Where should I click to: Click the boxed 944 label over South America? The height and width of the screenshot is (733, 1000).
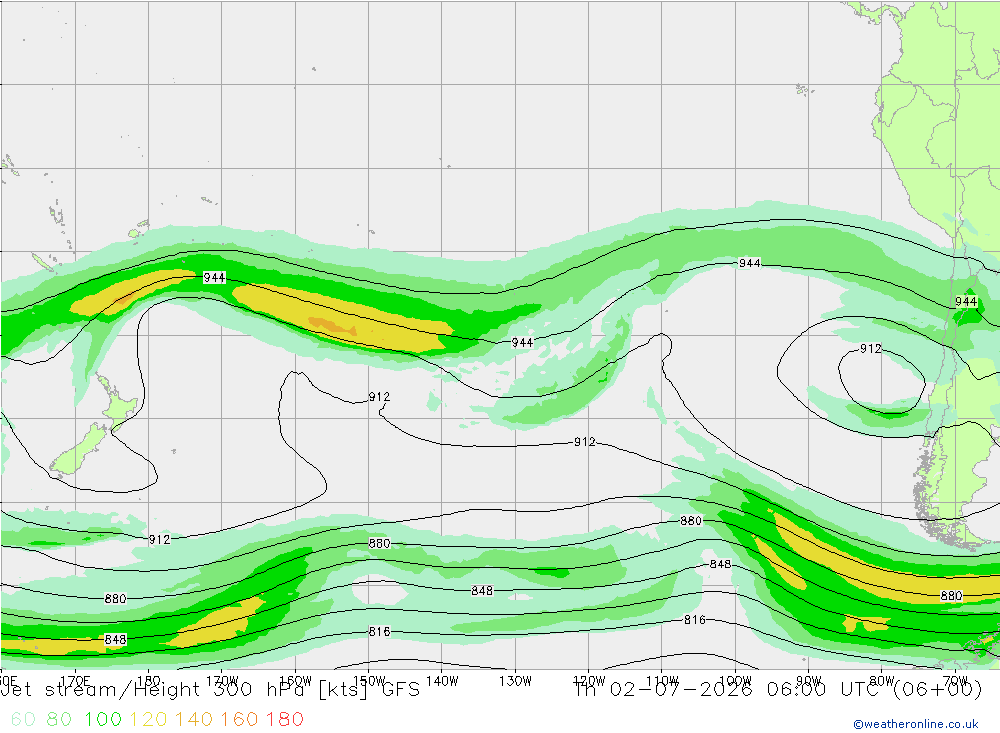(x=966, y=302)
